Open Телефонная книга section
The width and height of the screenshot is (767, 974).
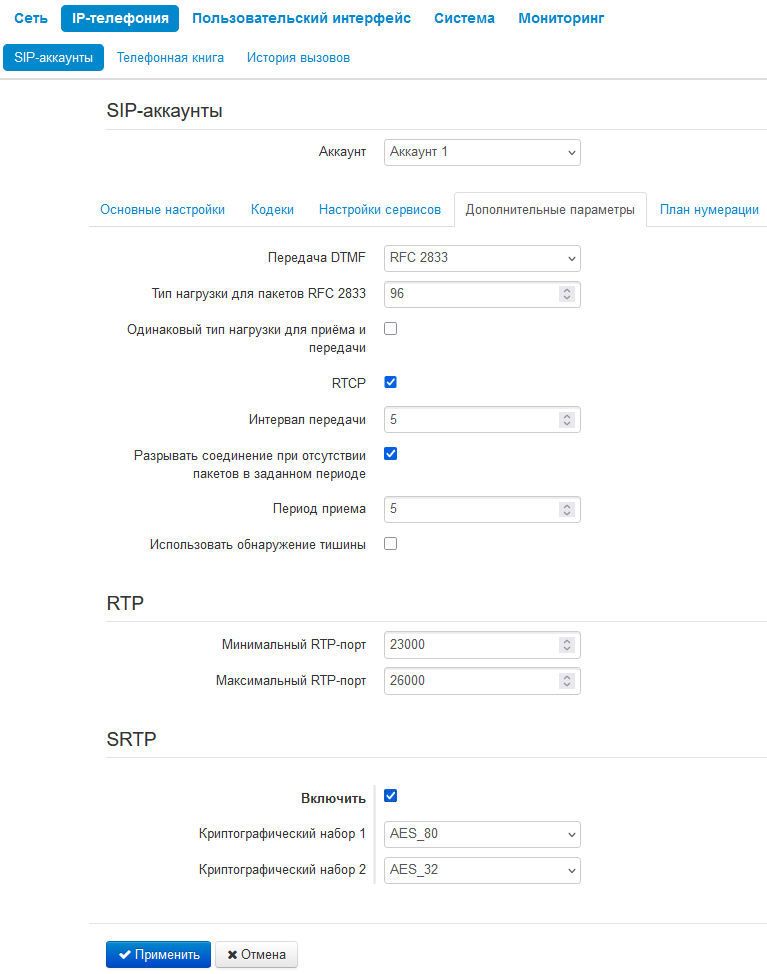coord(170,58)
